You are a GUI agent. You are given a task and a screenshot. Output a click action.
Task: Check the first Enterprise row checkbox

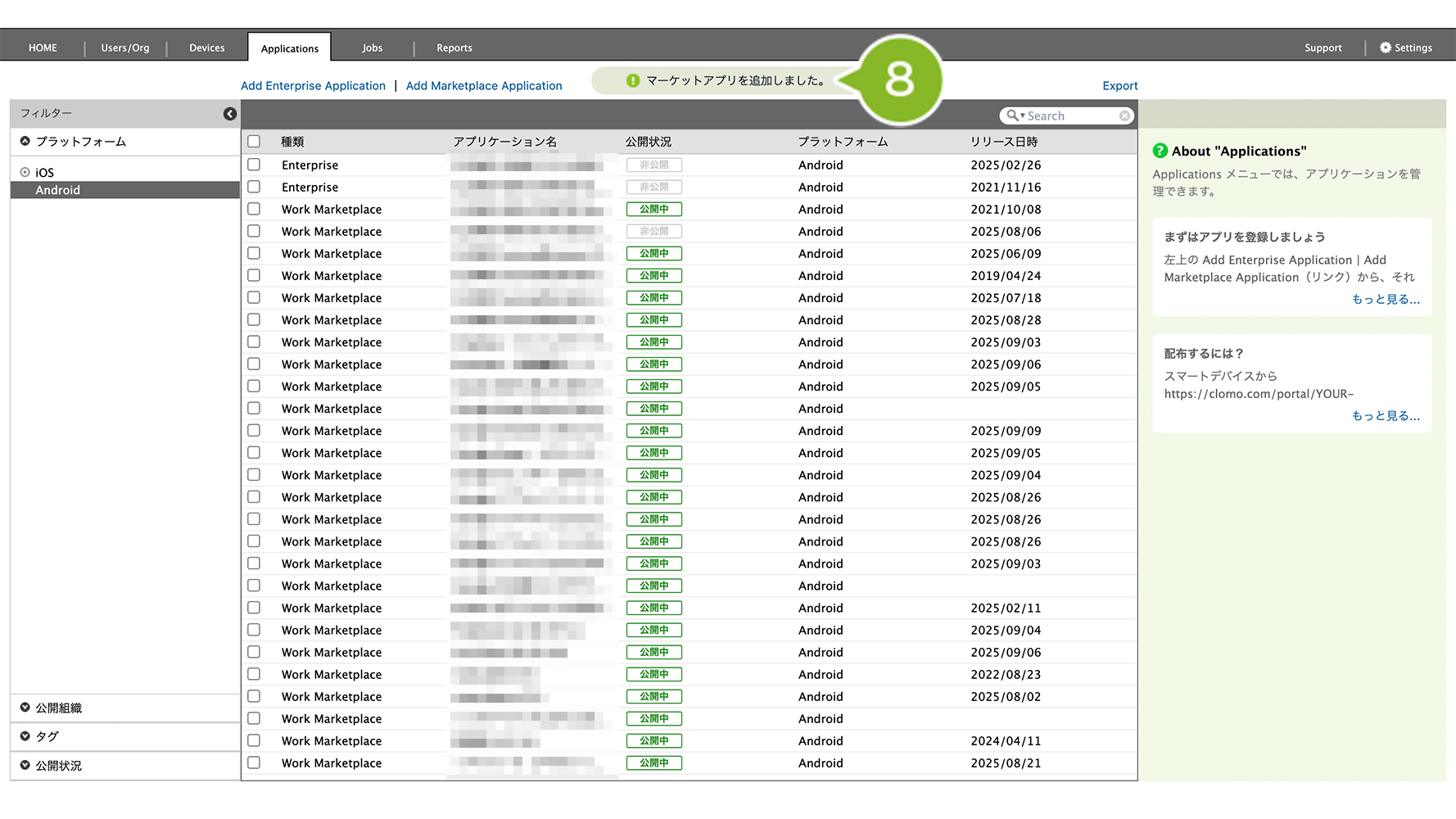pos(254,165)
